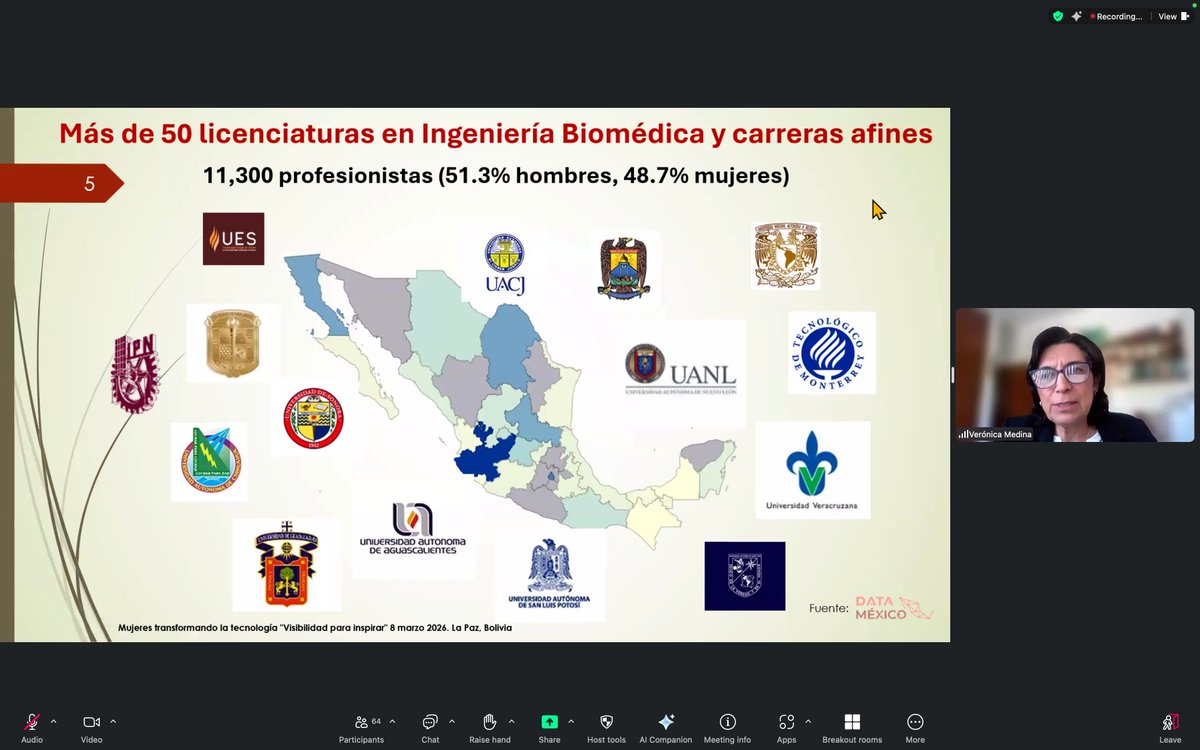Click the green encryption shield icon

click(x=1058, y=16)
